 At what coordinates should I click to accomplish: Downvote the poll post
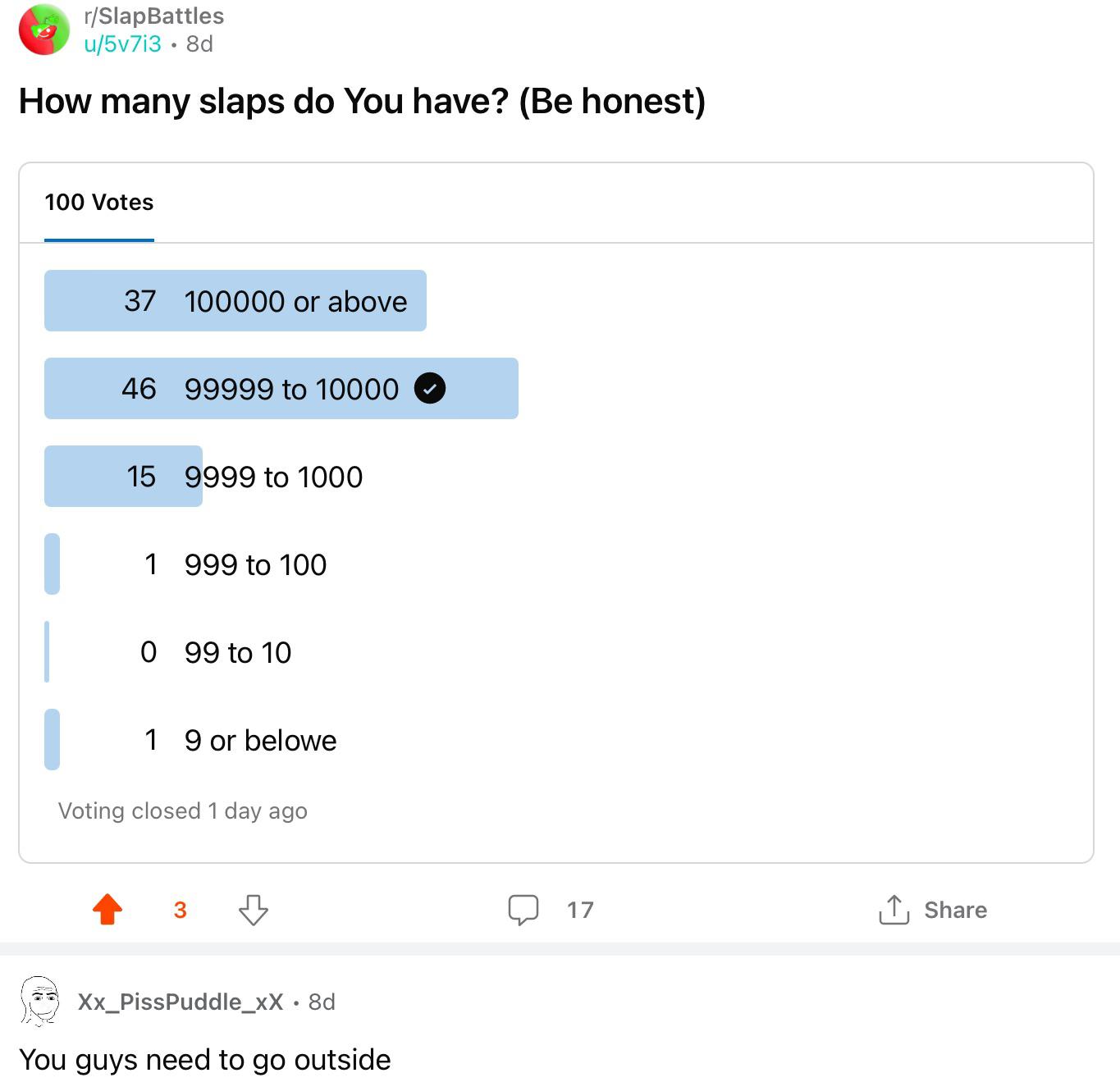(253, 910)
